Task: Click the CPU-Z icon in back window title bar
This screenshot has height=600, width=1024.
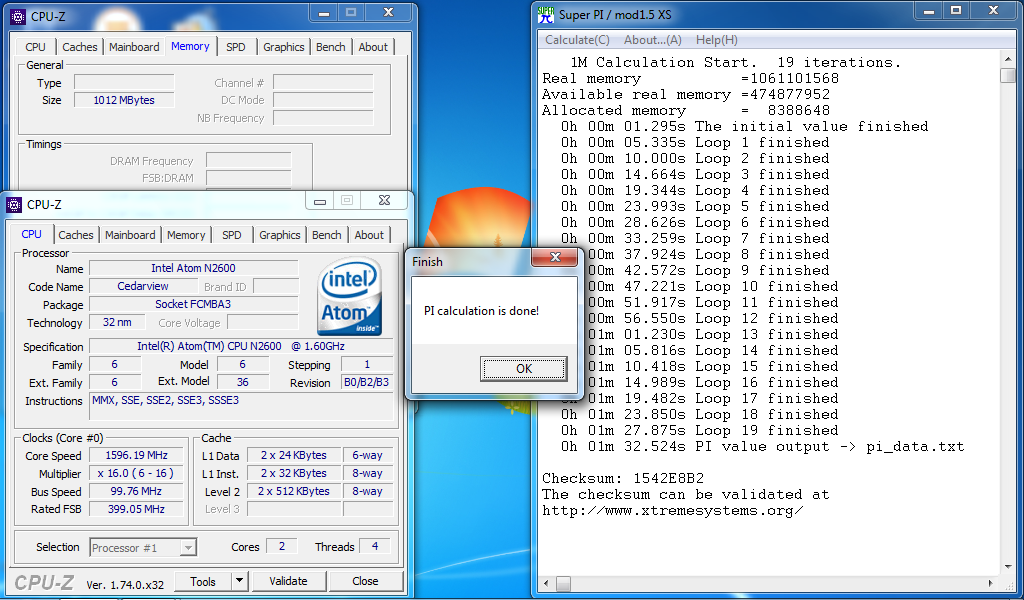Action: click(x=18, y=16)
